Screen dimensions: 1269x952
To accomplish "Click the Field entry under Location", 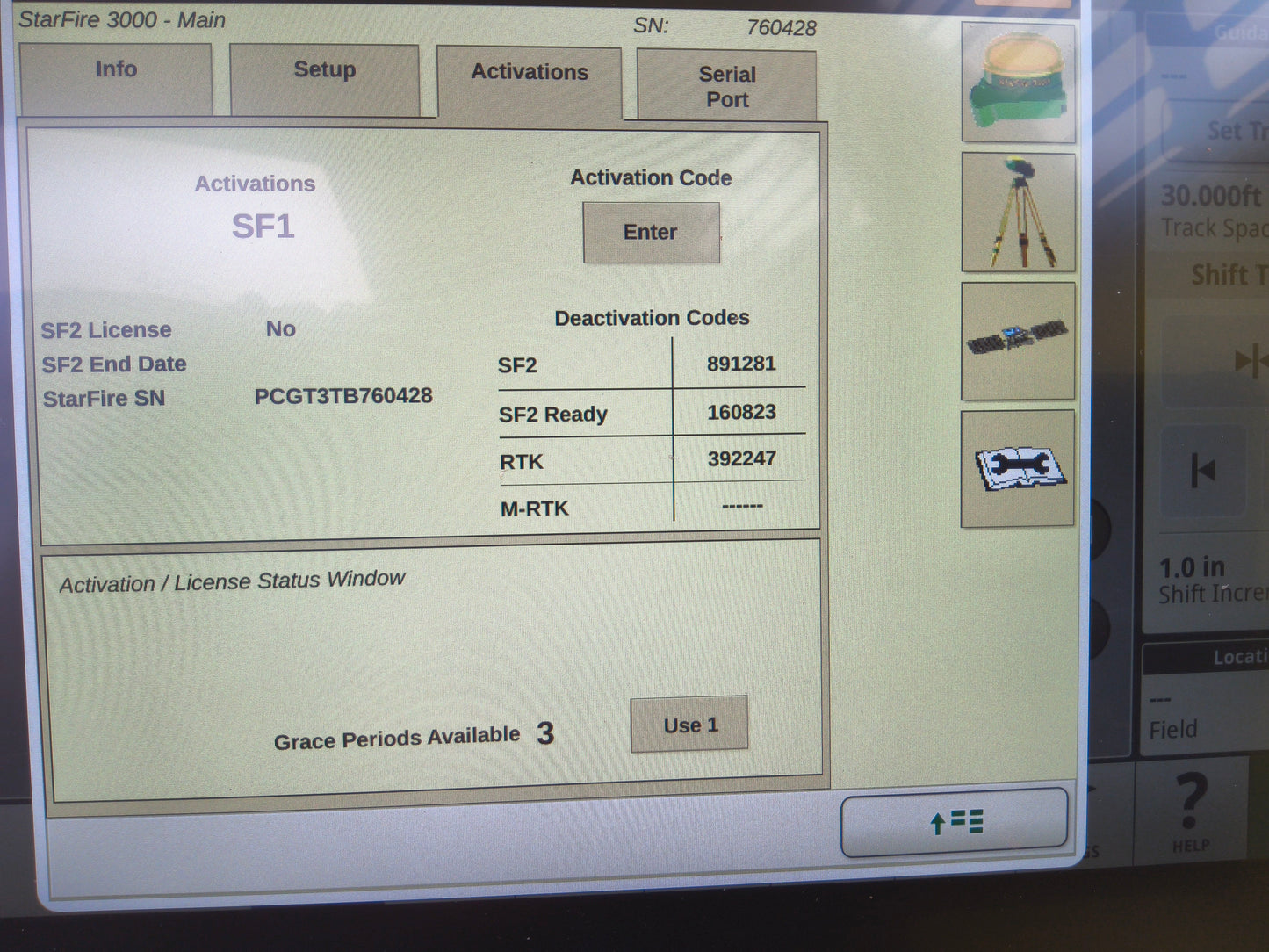I will tap(1173, 730).
